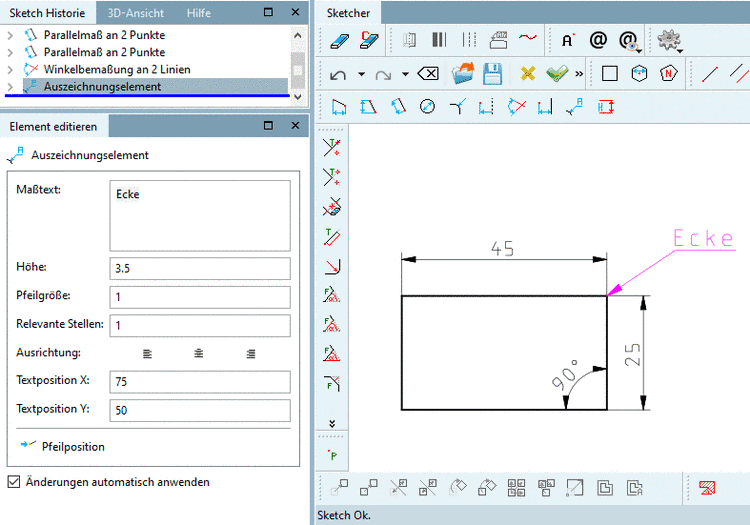Click the blue eraser icon
The width and height of the screenshot is (750, 525).
[339, 41]
